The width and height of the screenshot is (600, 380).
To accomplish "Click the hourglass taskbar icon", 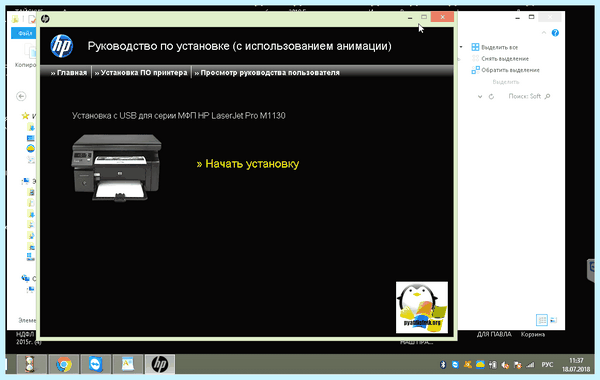I will tap(31, 364).
